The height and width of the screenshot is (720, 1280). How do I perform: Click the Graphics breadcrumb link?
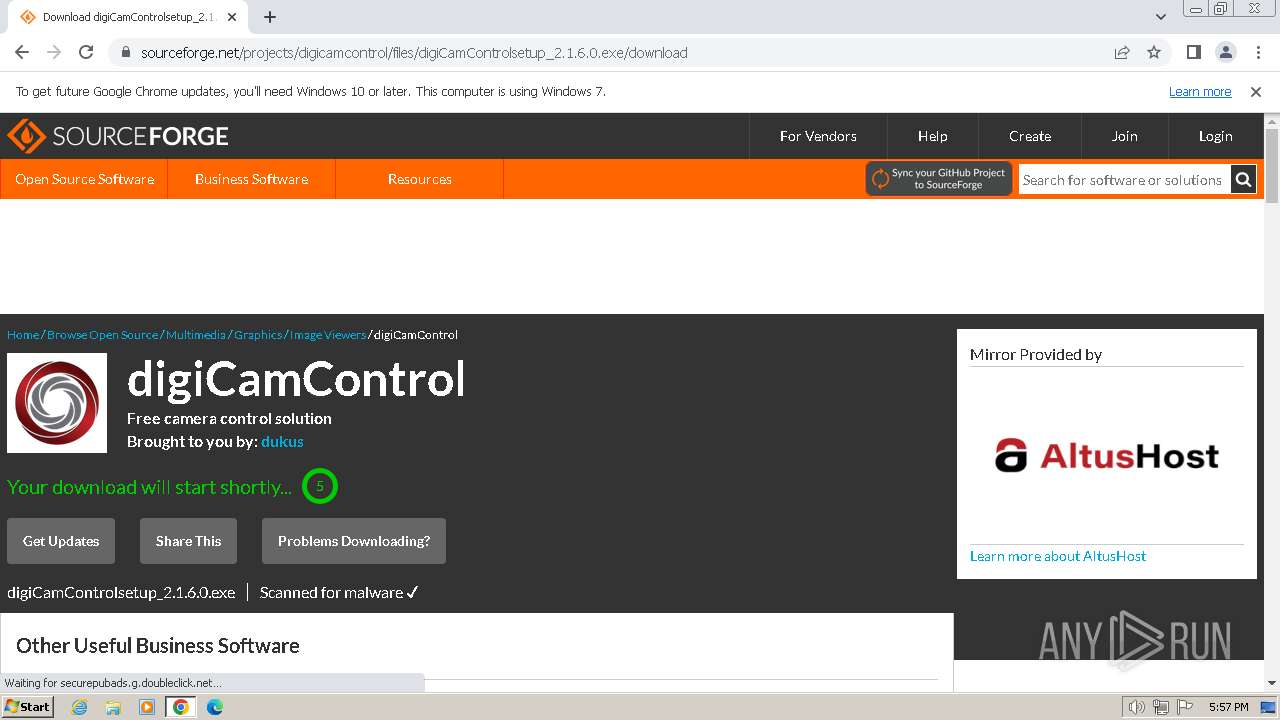(258, 335)
